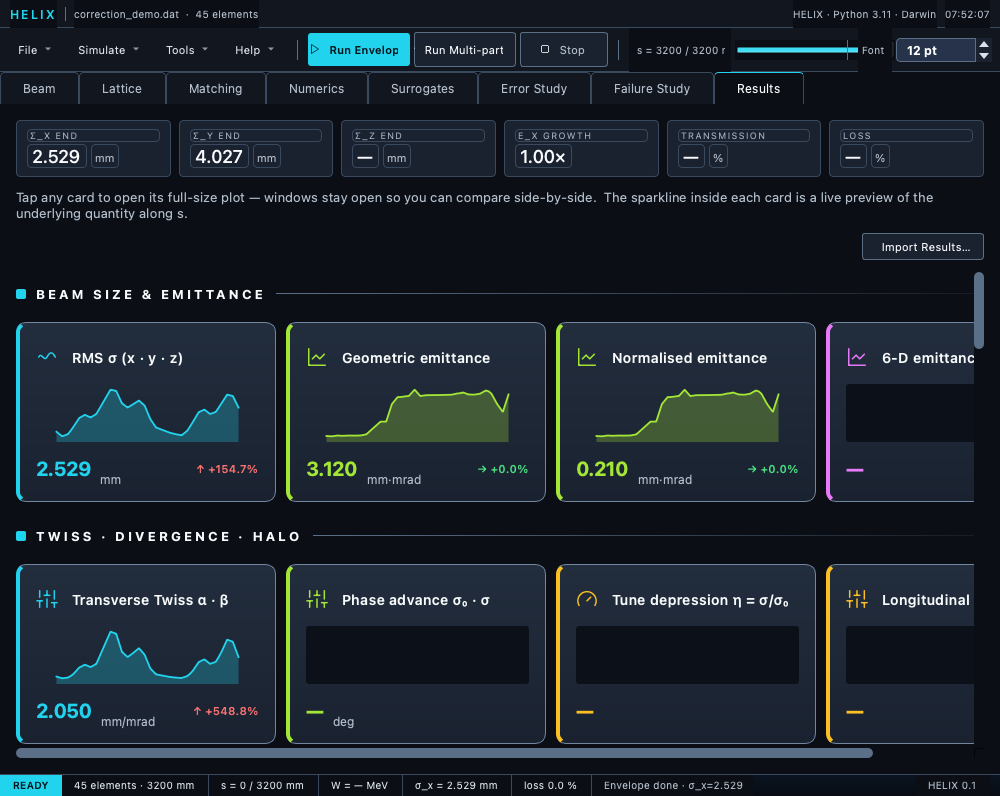The height and width of the screenshot is (796, 1000).
Task: Increase font size with the stepper up arrow
Action: (984, 45)
